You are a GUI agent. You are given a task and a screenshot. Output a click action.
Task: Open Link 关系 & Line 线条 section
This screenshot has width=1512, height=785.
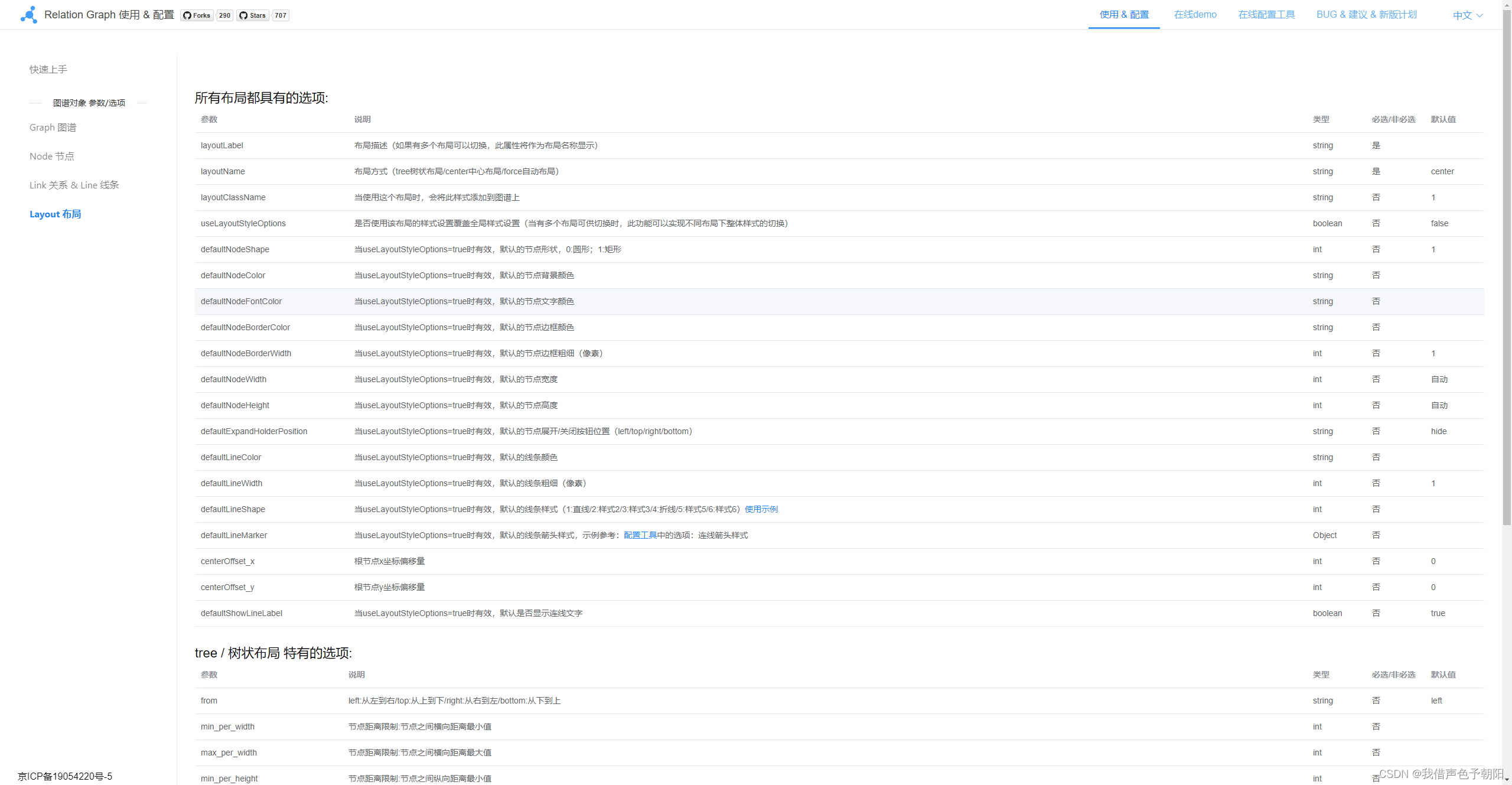74,185
